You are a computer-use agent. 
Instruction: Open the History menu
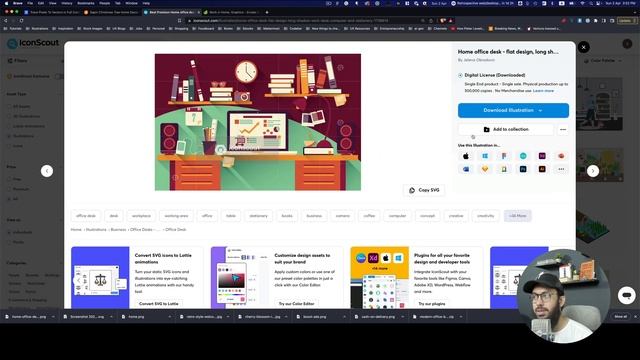[x=67, y=3]
